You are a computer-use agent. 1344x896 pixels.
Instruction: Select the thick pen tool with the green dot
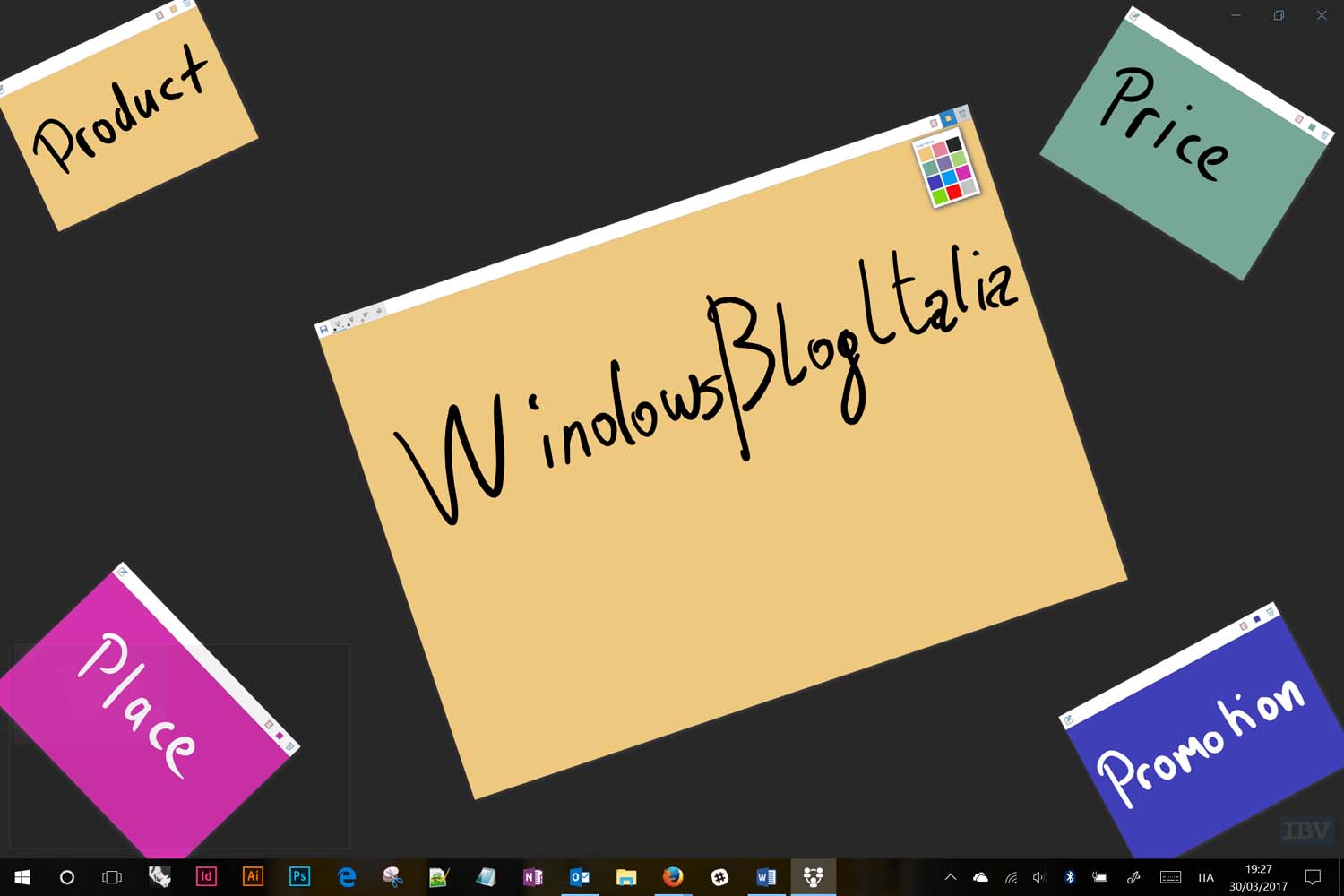364,317
